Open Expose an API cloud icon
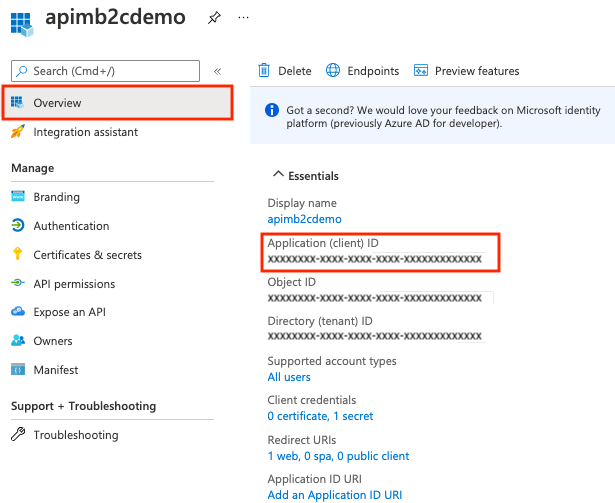The width and height of the screenshot is (615, 503). tap(18, 312)
